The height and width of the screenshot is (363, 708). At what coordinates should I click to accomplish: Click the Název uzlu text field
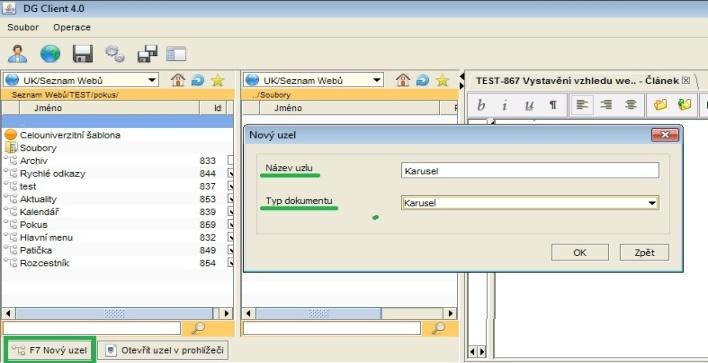[530, 171]
